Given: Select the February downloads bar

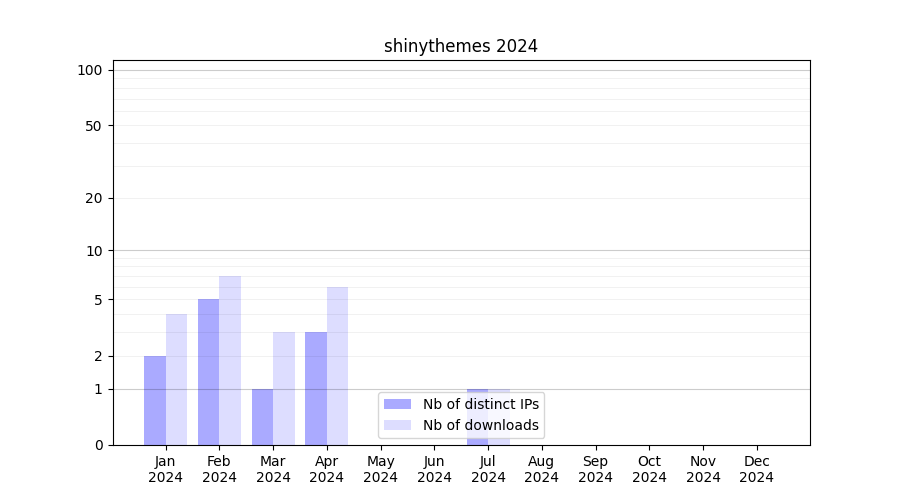Looking at the screenshot, I should (x=230, y=360).
